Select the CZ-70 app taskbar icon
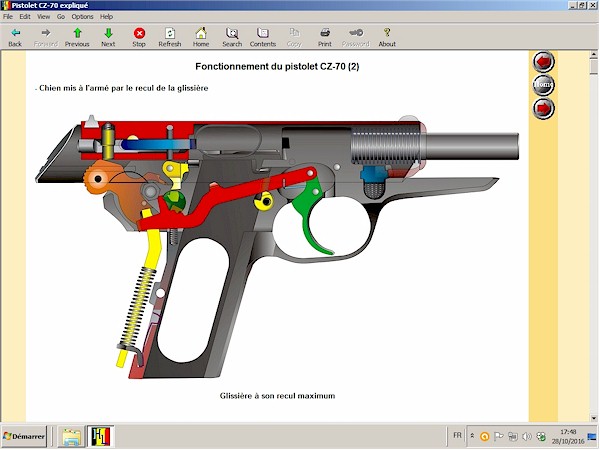Viewport: 600px width, 450px height. point(101,436)
